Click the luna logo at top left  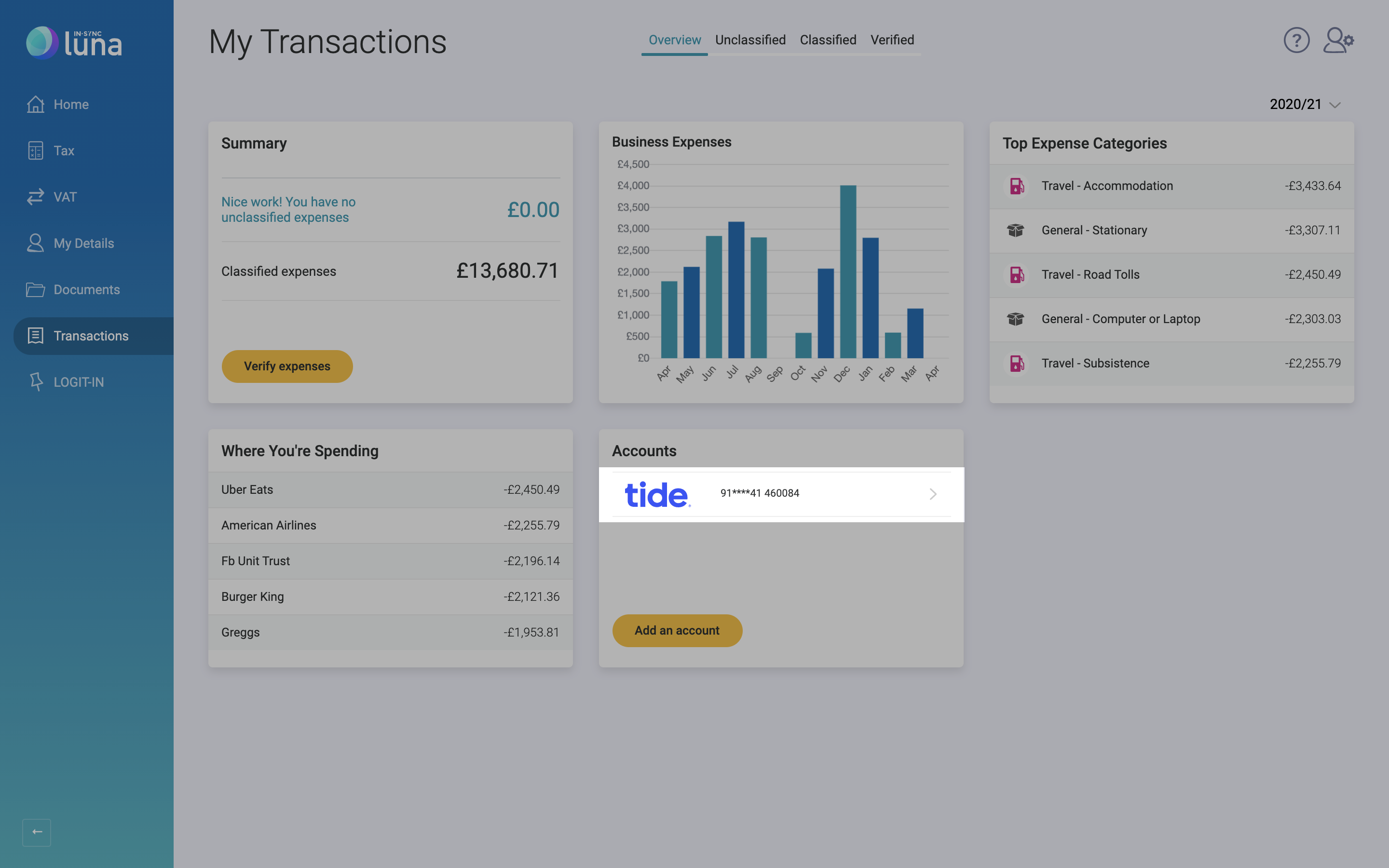click(73, 42)
